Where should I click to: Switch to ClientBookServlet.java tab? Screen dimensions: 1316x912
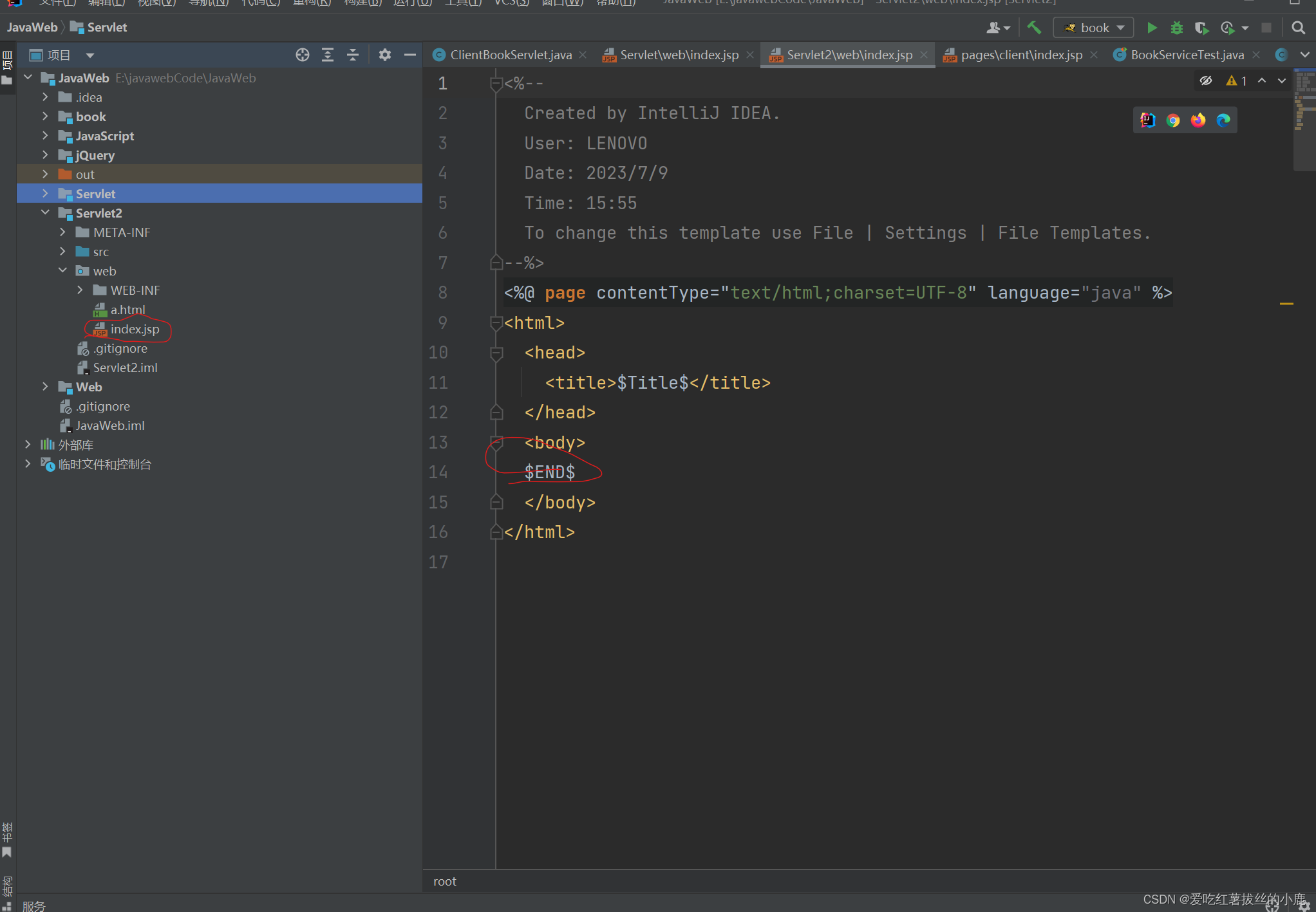coord(511,55)
